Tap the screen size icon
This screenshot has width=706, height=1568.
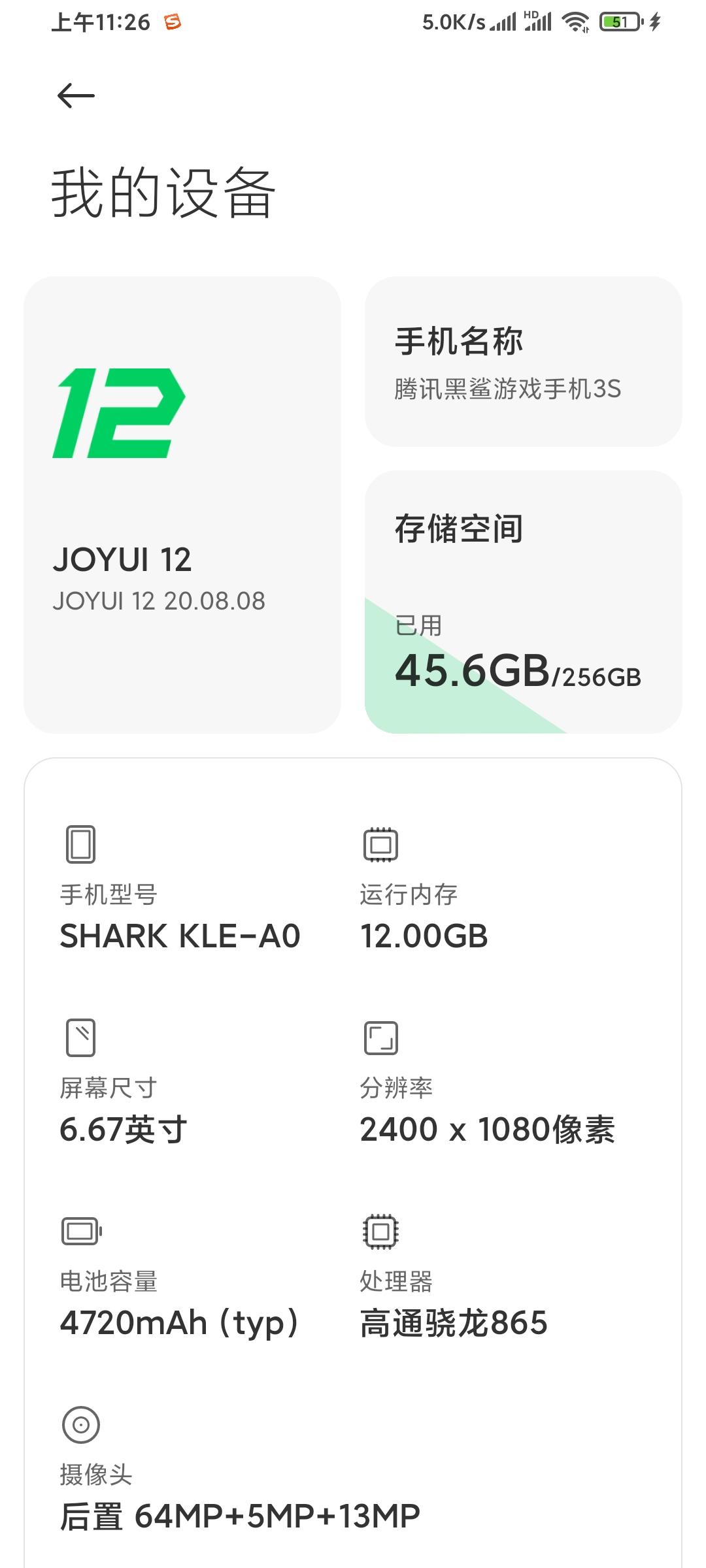[x=81, y=1037]
